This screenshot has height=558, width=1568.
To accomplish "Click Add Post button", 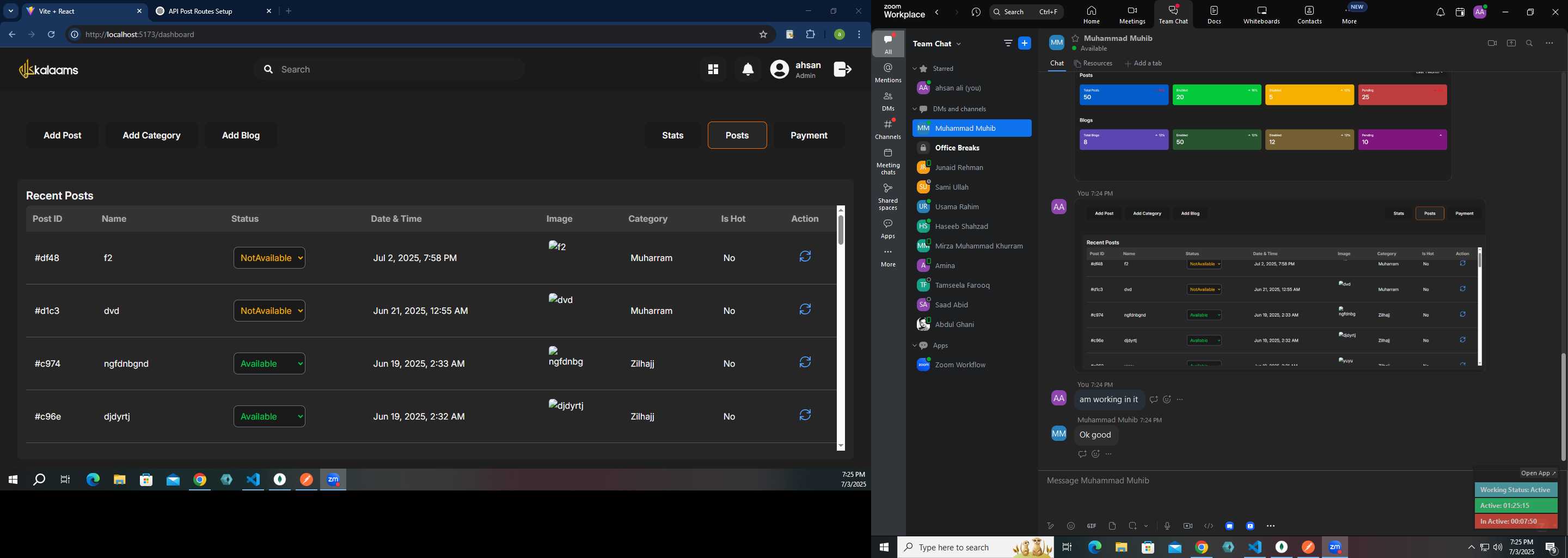I will pos(63,135).
